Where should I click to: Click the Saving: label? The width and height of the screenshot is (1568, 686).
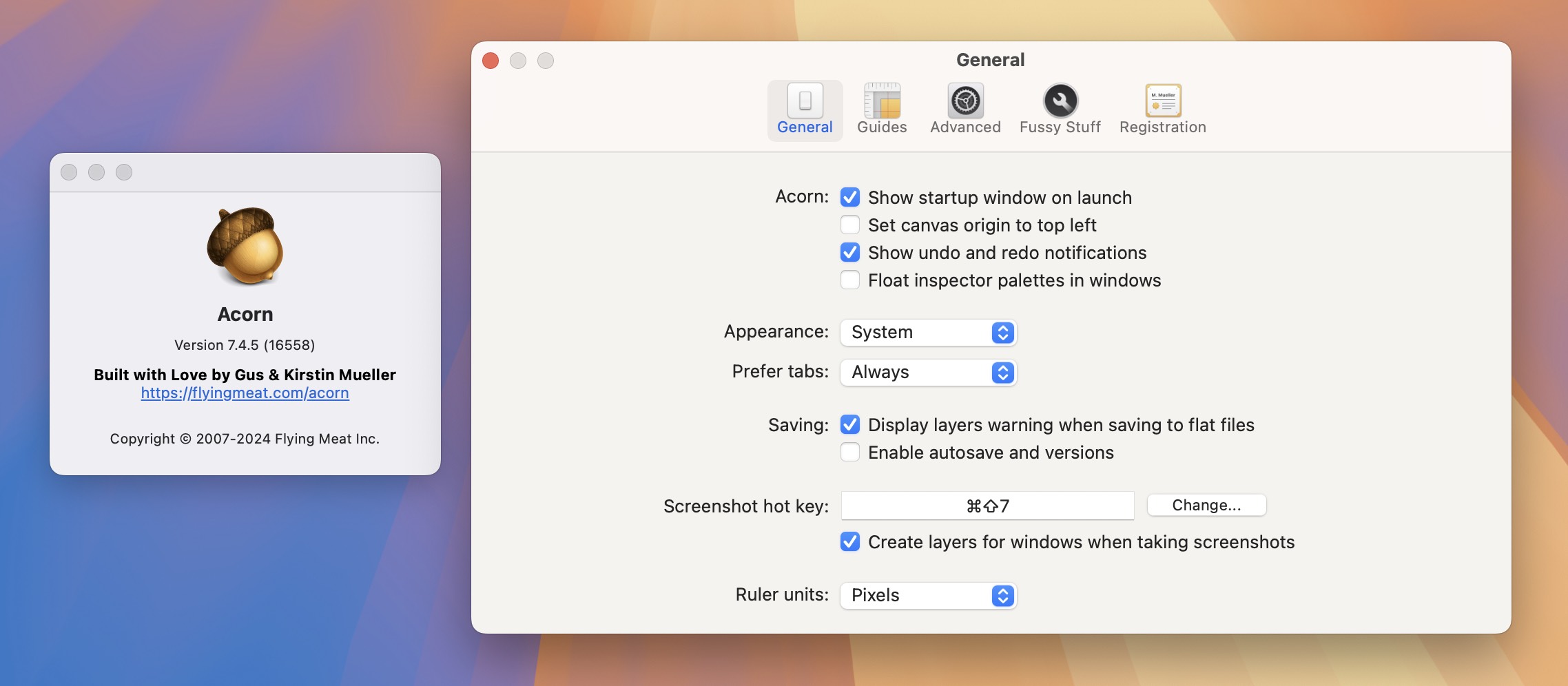(x=798, y=425)
